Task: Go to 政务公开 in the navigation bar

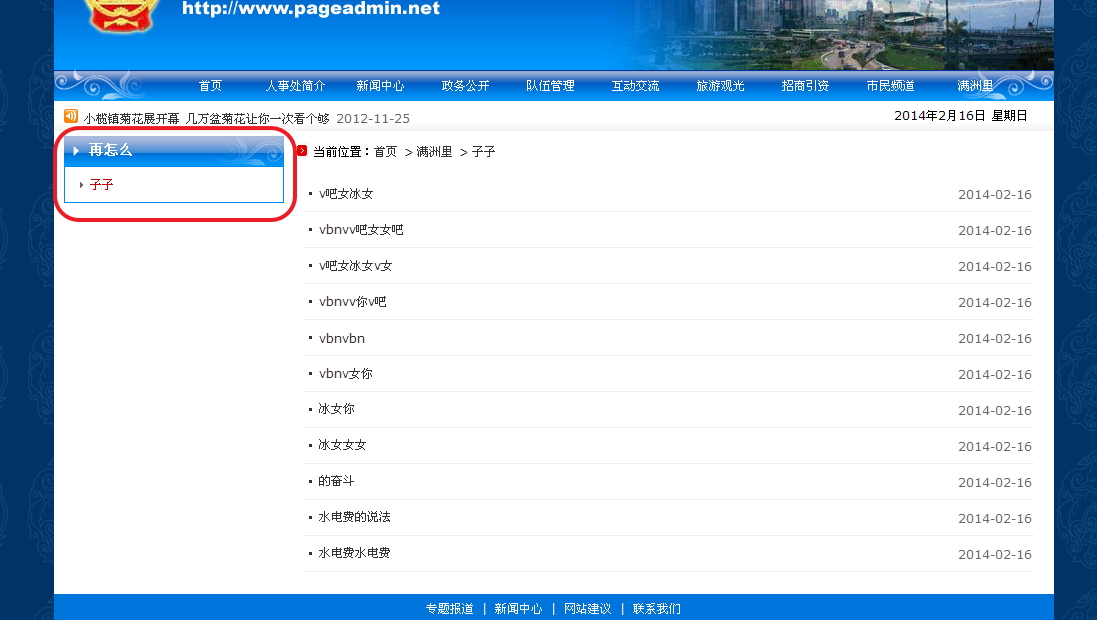Action: (x=465, y=86)
